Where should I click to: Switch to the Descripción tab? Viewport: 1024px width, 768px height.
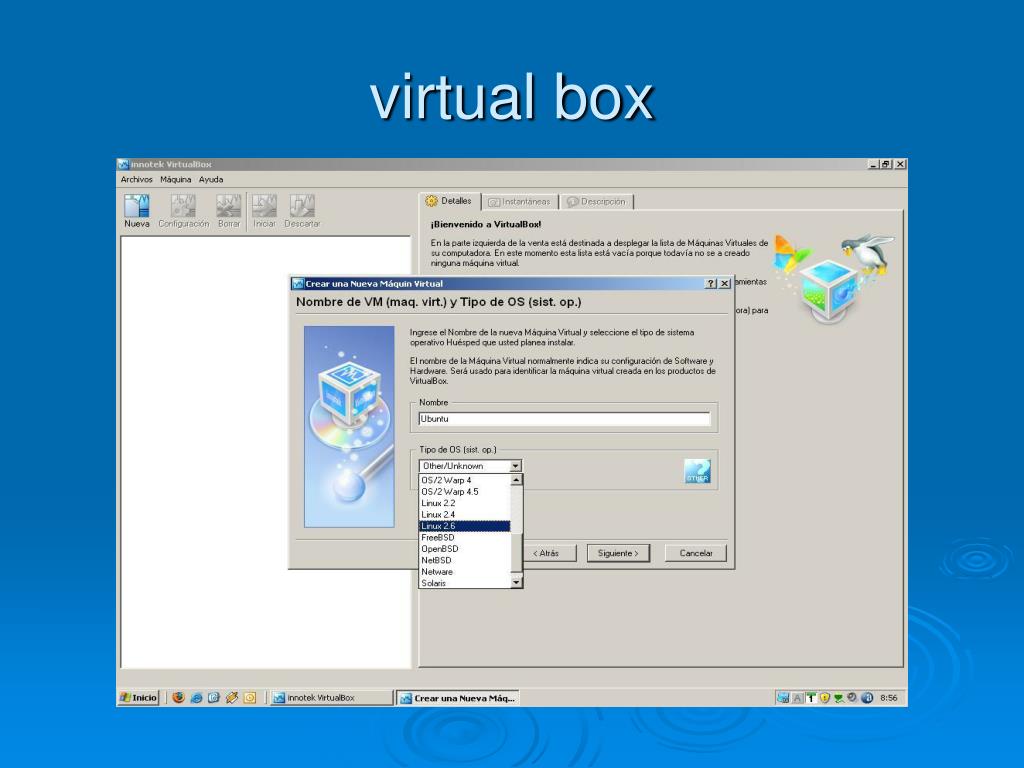[596, 202]
